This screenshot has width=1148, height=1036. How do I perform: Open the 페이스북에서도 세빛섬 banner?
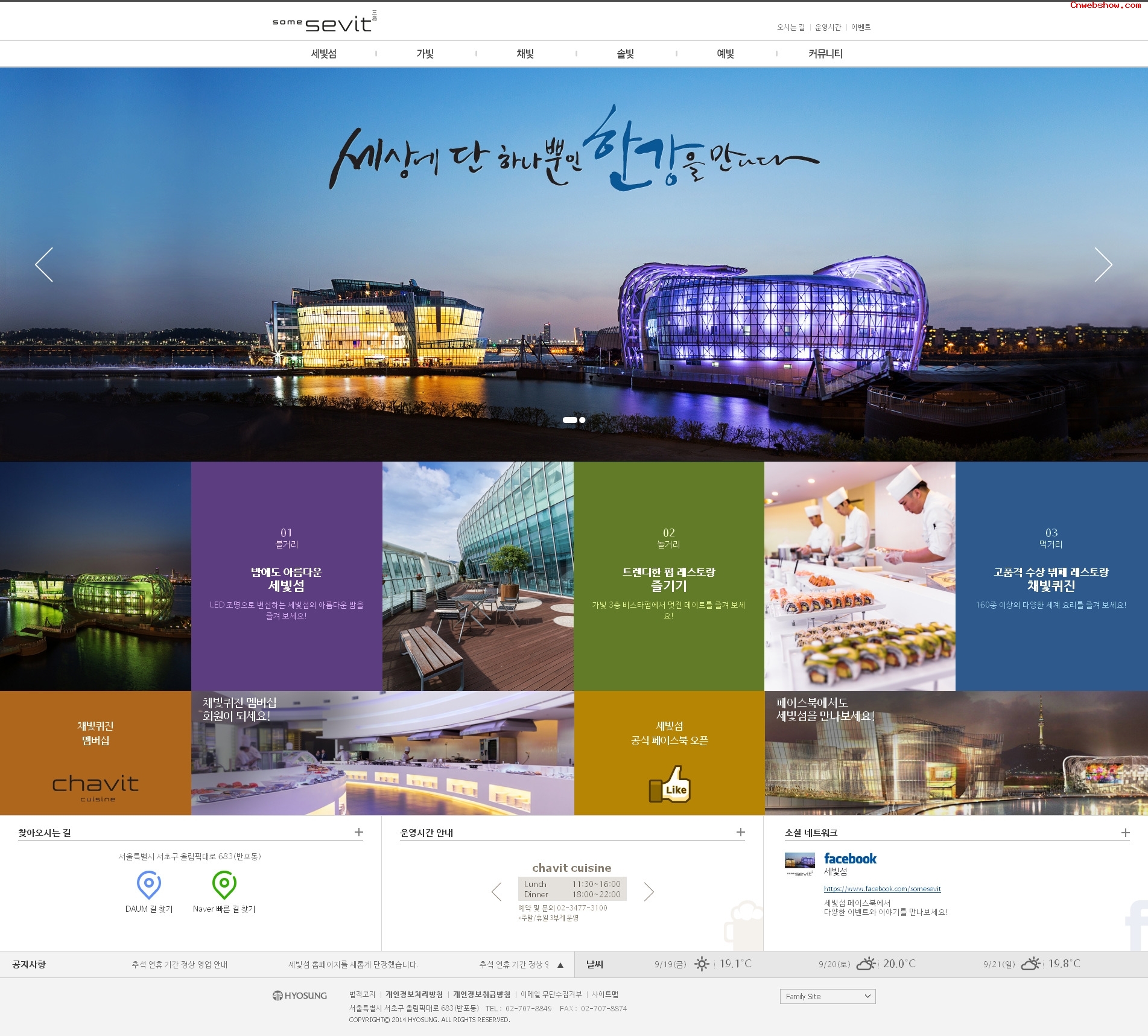[x=956, y=753]
